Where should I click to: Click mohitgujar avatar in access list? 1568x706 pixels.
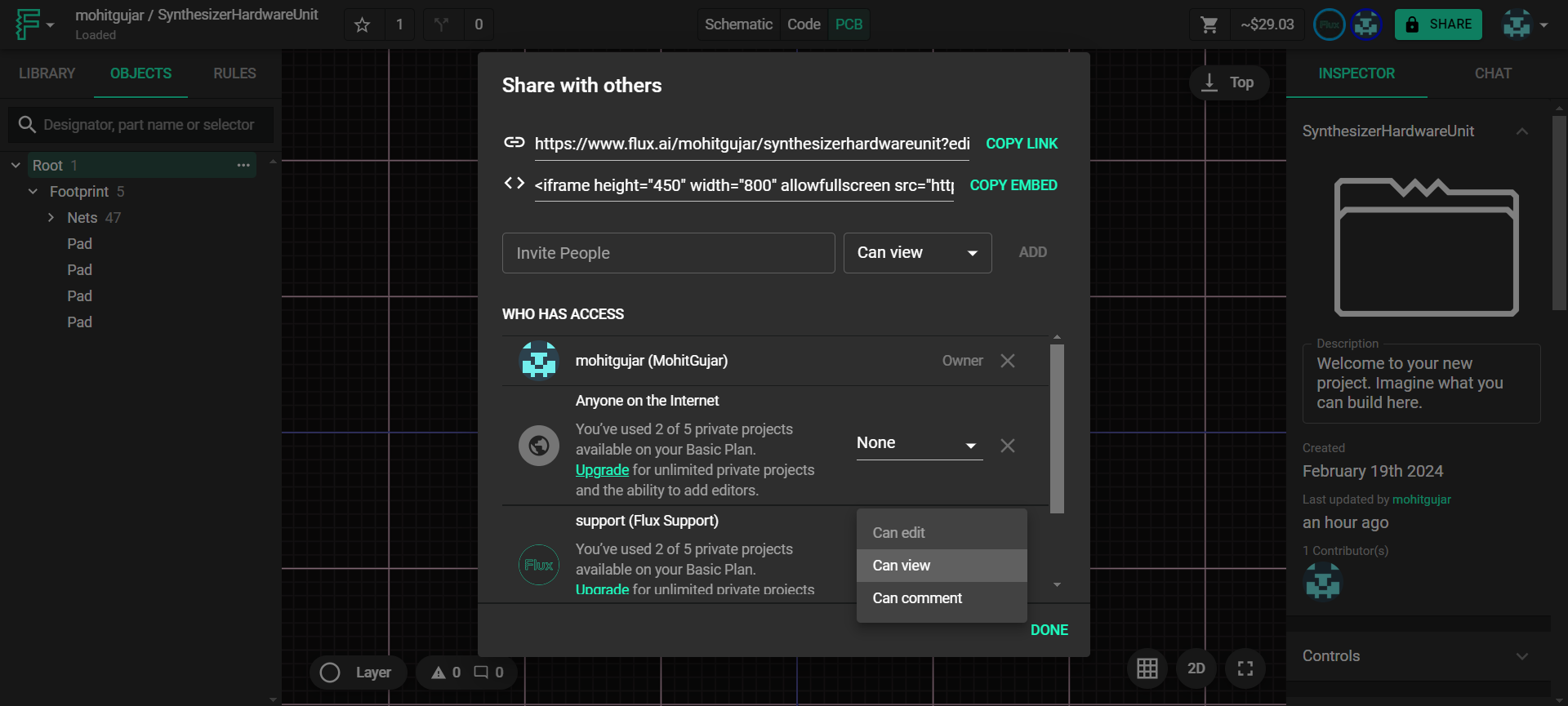tap(539, 361)
